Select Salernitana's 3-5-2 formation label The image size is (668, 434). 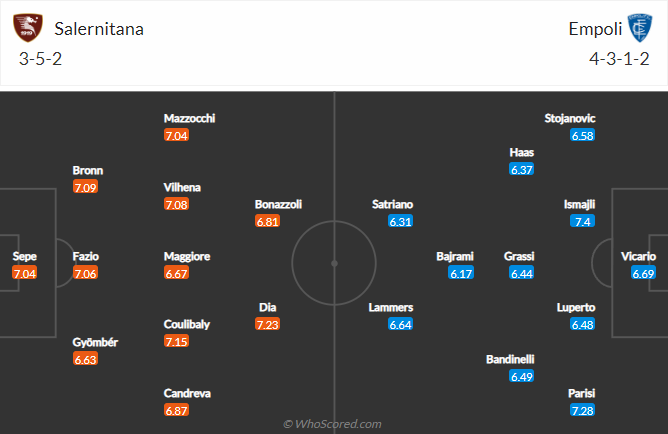click(x=39, y=59)
